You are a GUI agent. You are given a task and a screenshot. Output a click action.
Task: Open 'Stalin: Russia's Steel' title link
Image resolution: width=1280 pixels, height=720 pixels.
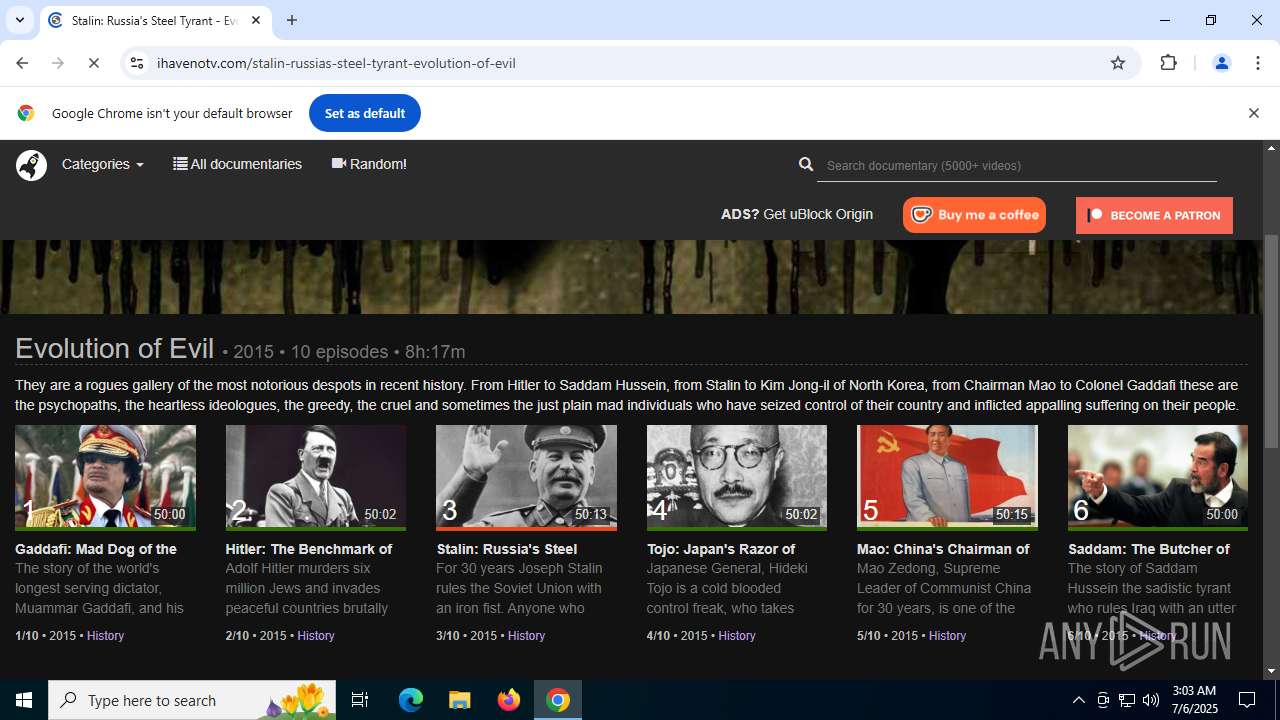point(507,549)
